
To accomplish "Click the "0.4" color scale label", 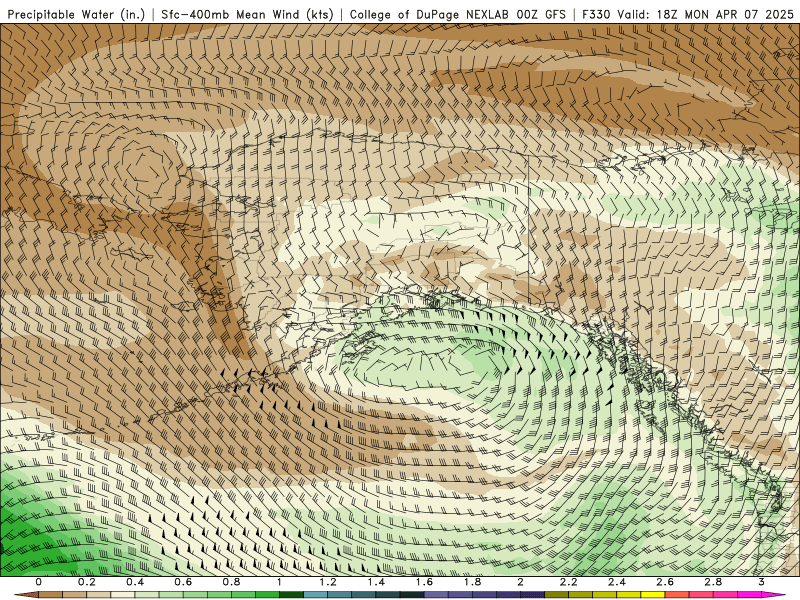I will pos(135,582).
